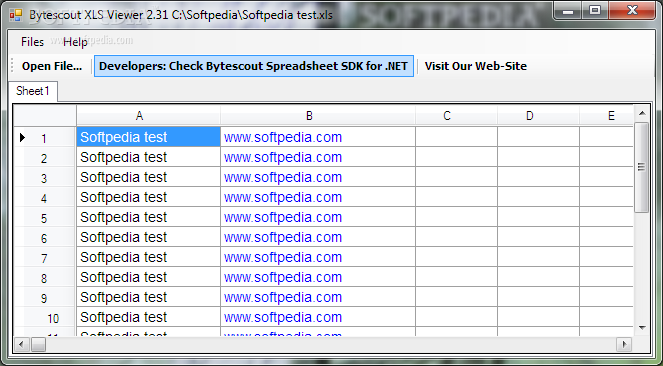This screenshot has width=663, height=366.
Task: Click www.softpedia.com cell in row 5
Action: pyautogui.click(x=318, y=217)
